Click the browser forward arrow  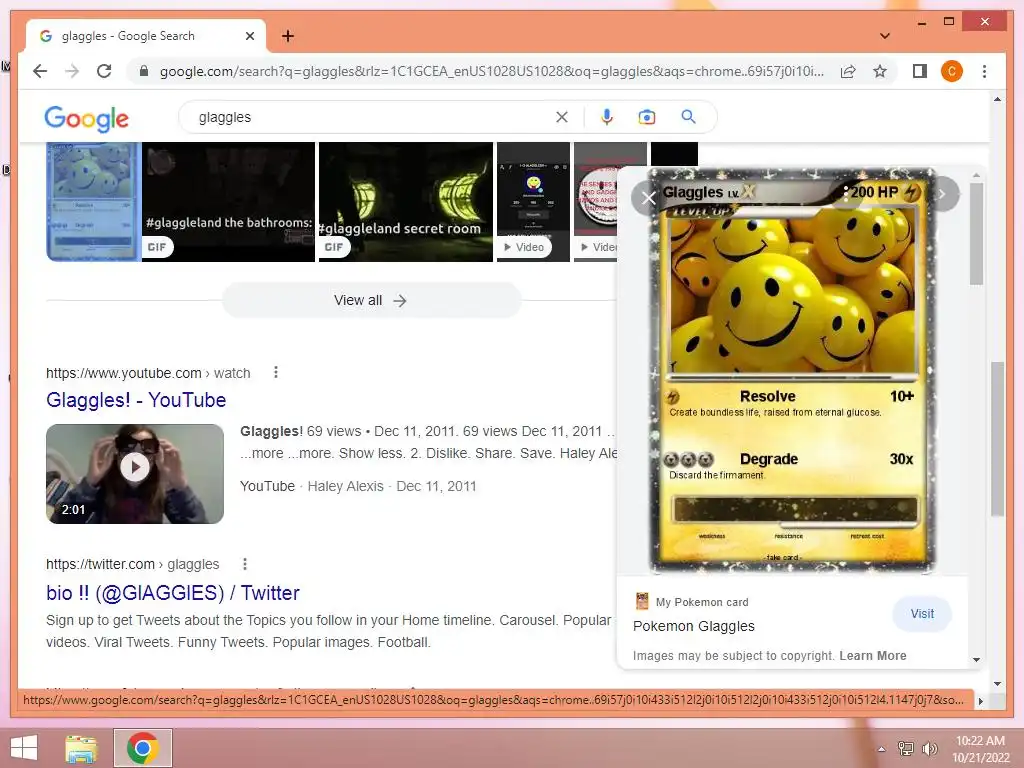72,71
